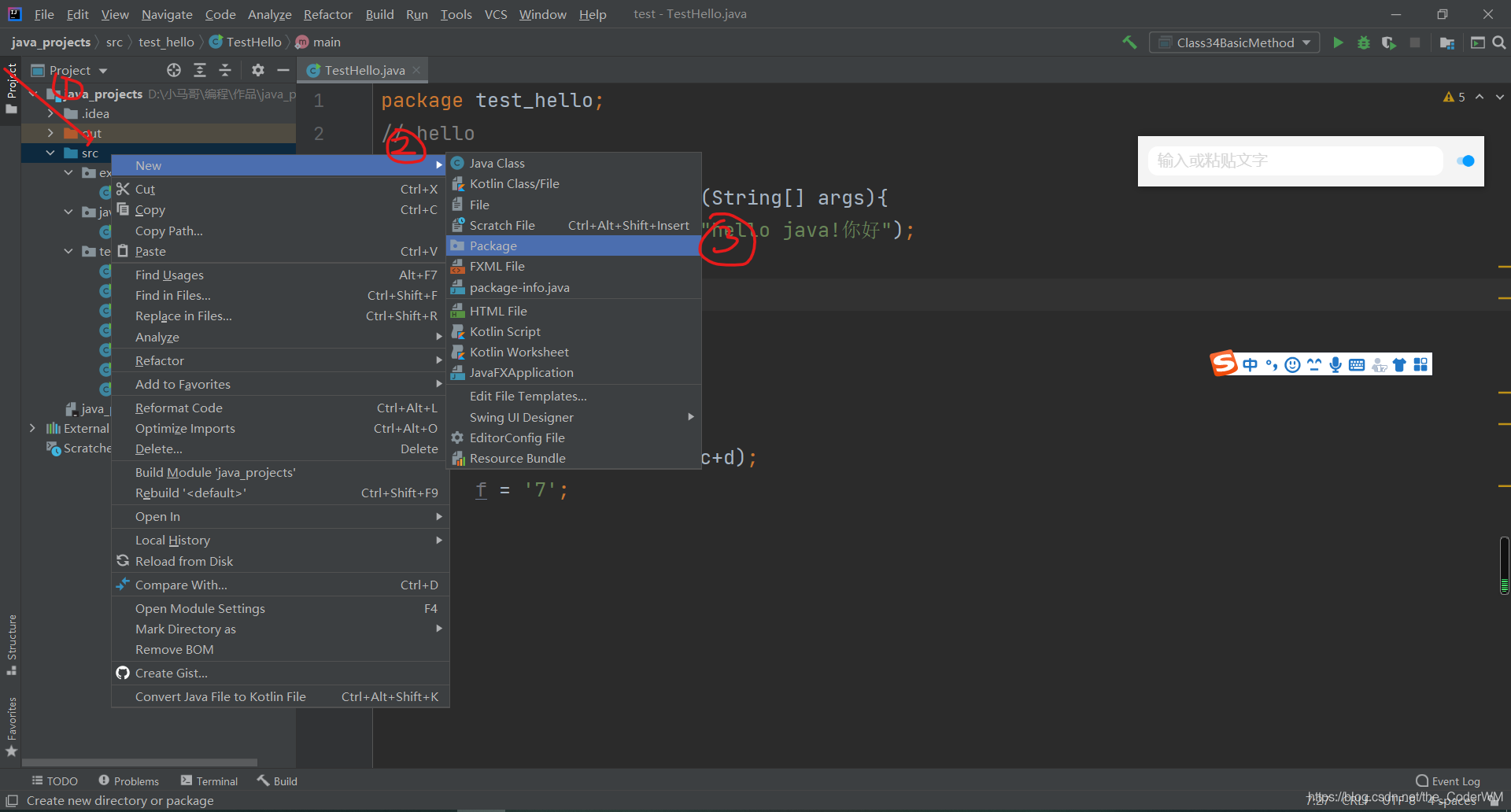Open Sogou skin shirt icon
Image resolution: width=1511 pixels, height=812 pixels.
tap(1399, 364)
